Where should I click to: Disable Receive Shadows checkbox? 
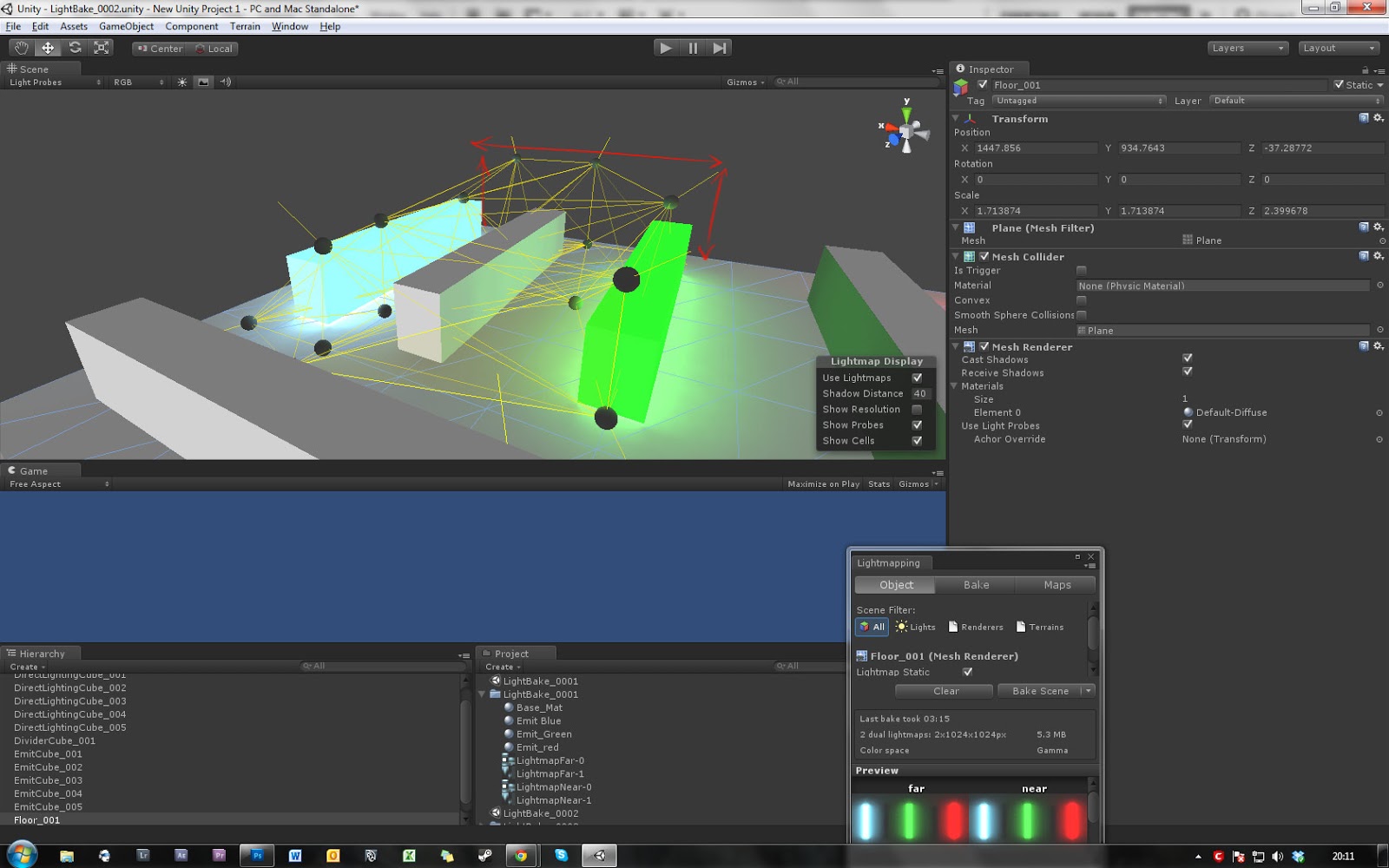[1188, 372]
